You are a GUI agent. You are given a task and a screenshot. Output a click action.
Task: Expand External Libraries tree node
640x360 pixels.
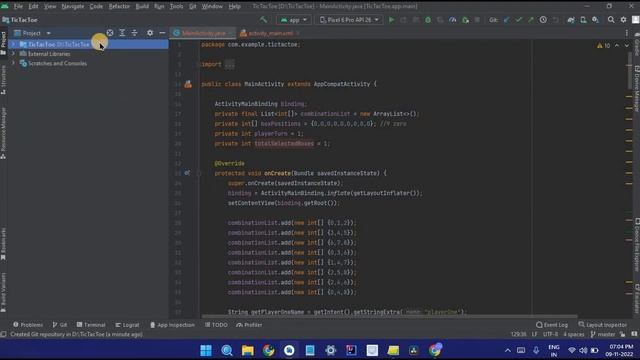coord(13,54)
